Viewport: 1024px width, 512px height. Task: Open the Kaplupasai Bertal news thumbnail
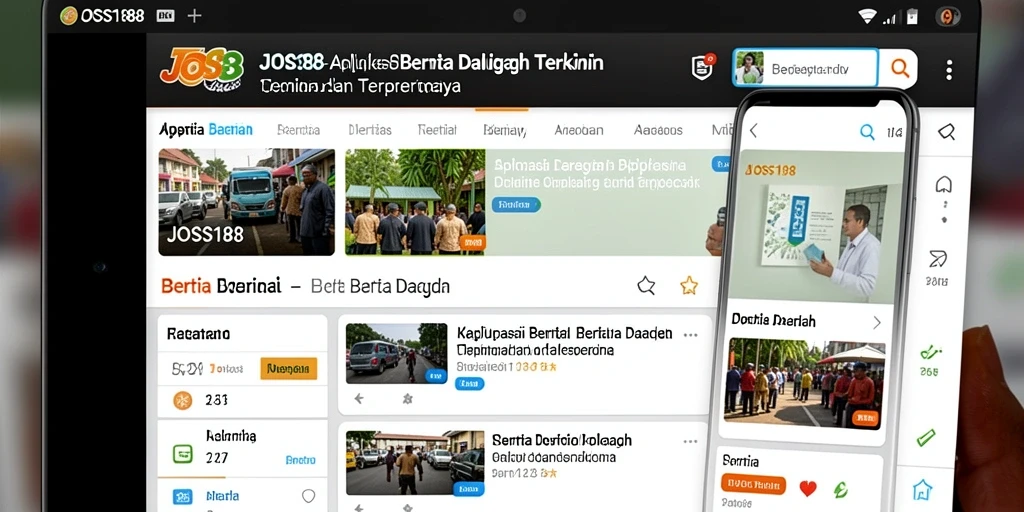coord(396,353)
